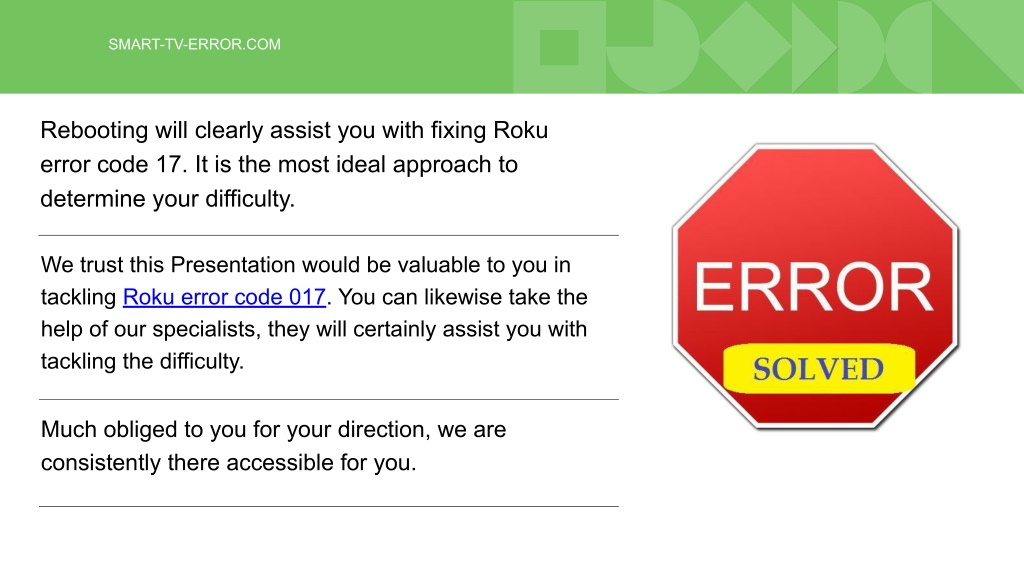Click the divider line above 'Much obliged'
The image size is (1024, 576).
pos(328,399)
